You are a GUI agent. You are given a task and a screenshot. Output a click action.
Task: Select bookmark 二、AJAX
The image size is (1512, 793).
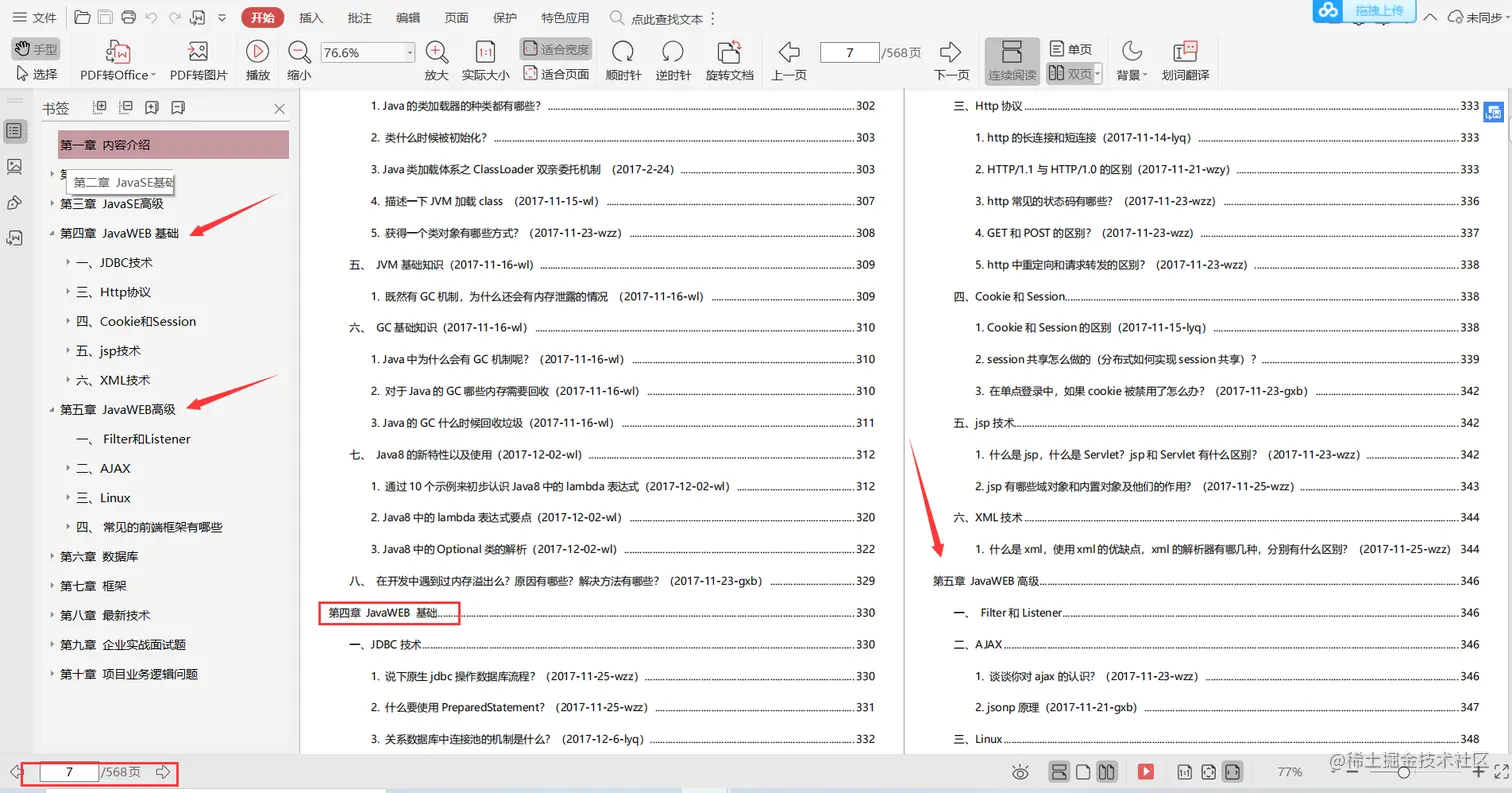coord(103,468)
